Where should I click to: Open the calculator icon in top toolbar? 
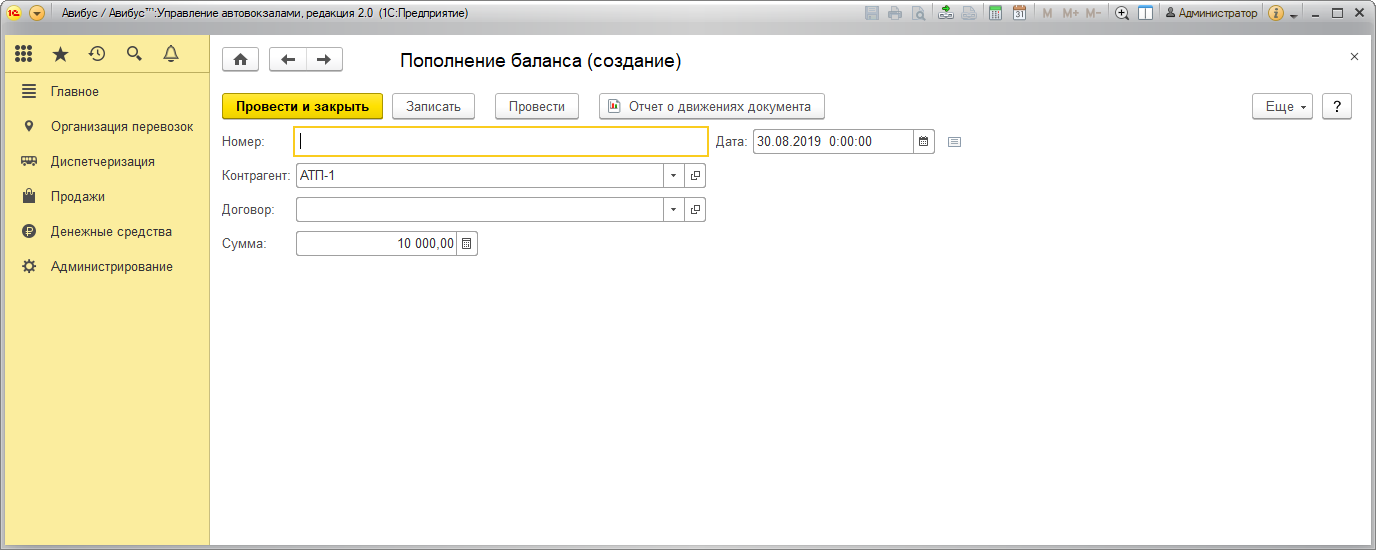pos(995,13)
